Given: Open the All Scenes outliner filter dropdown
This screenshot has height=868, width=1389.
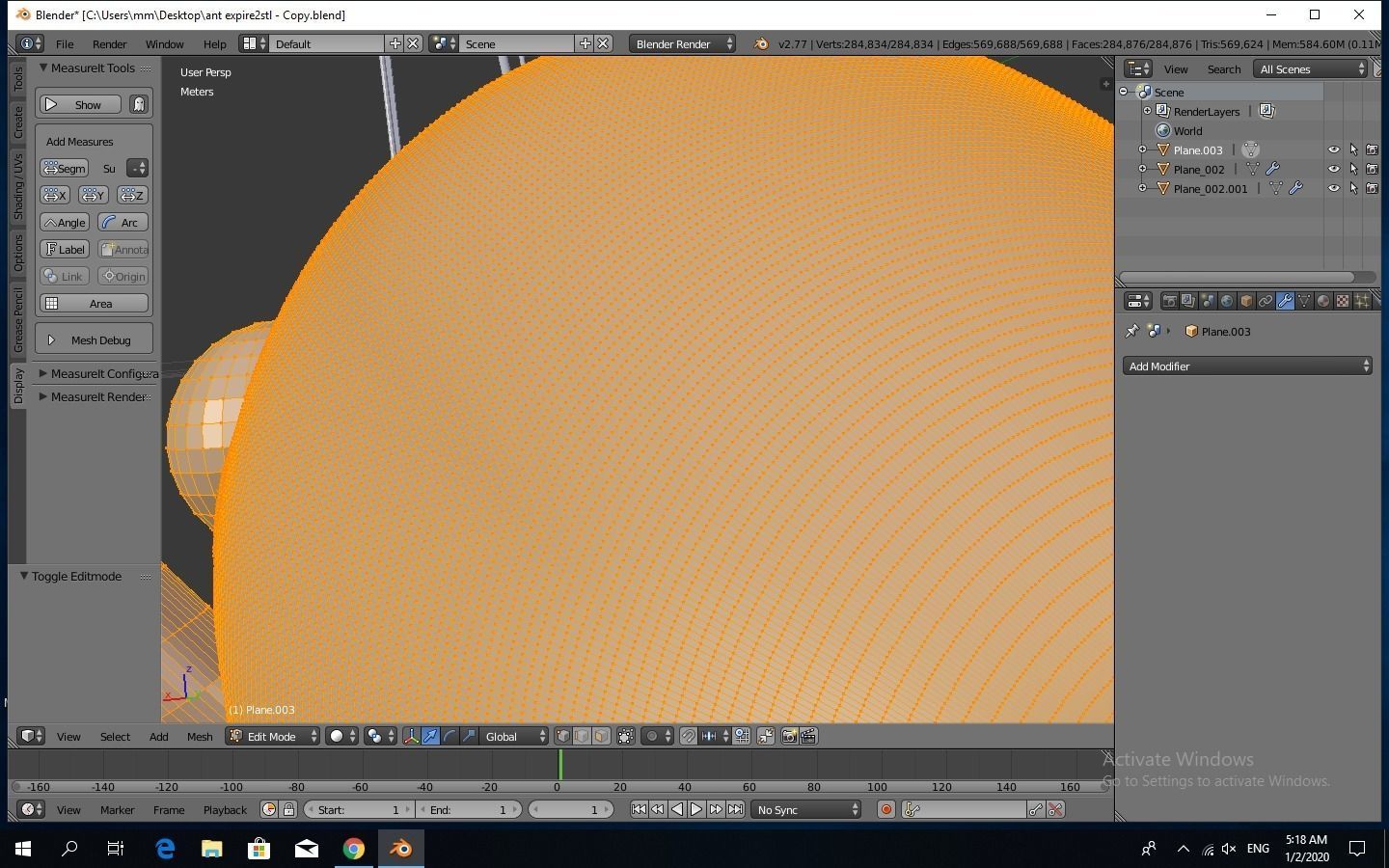Looking at the screenshot, I should (1312, 69).
